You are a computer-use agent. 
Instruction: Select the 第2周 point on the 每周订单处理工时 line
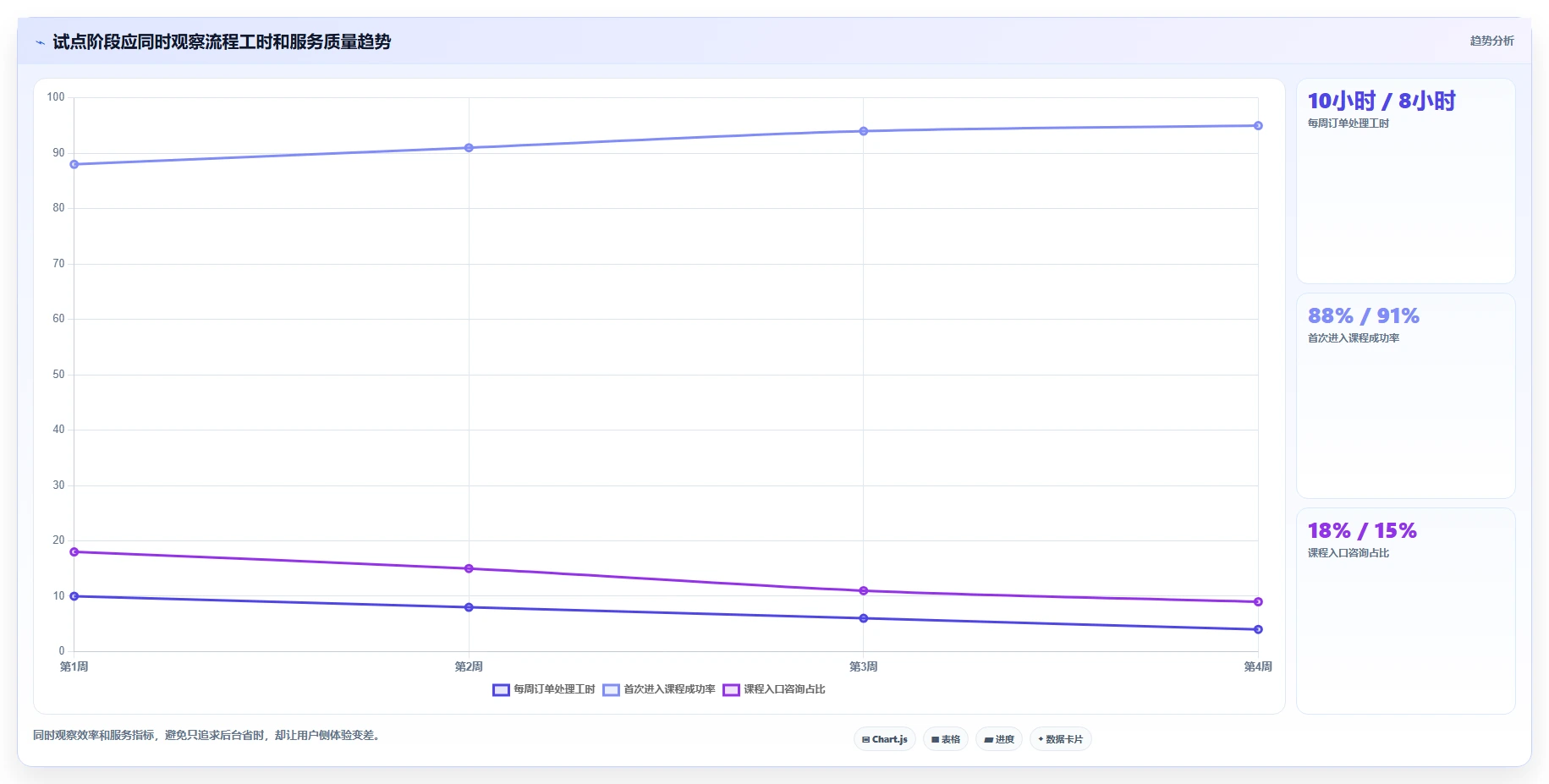[469, 607]
